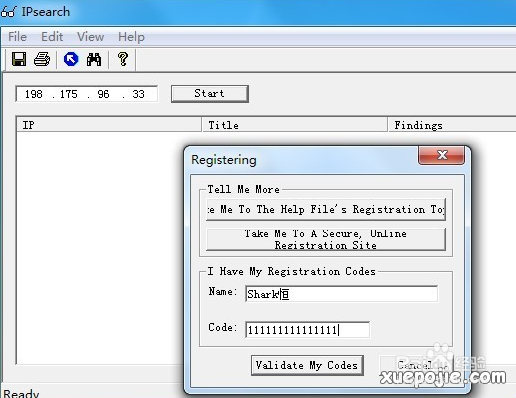Focus the Code input field
This screenshot has width=516, height=398.
[307, 330]
